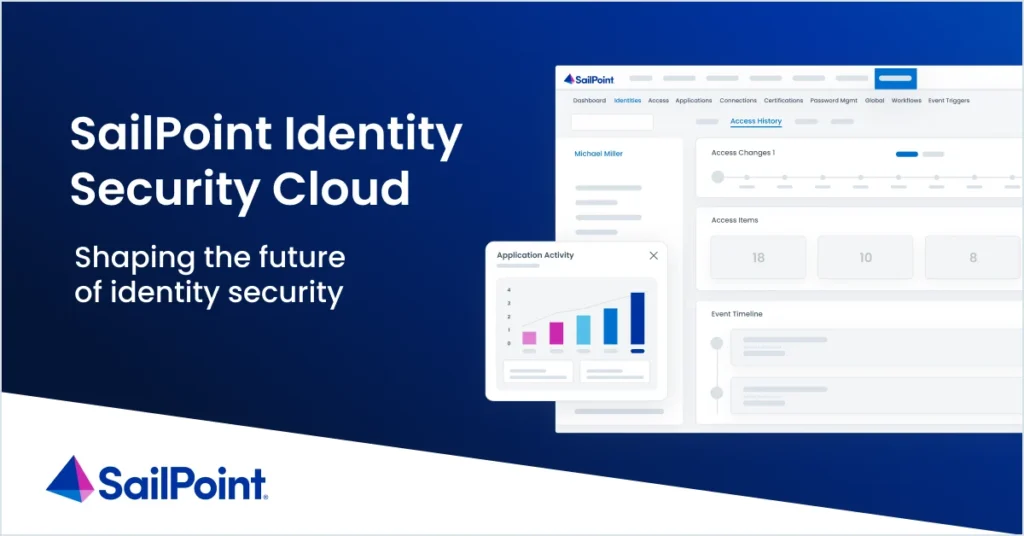Click the magenta chart bar

pos(556,334)
